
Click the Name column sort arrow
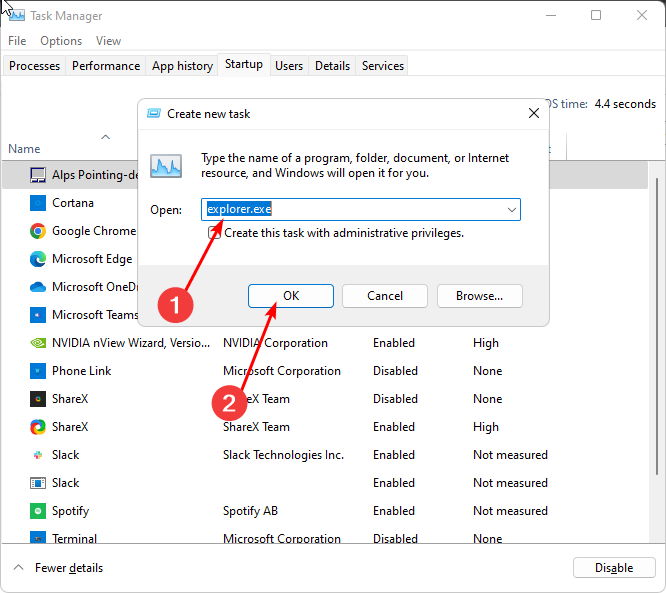pos(105,137)
